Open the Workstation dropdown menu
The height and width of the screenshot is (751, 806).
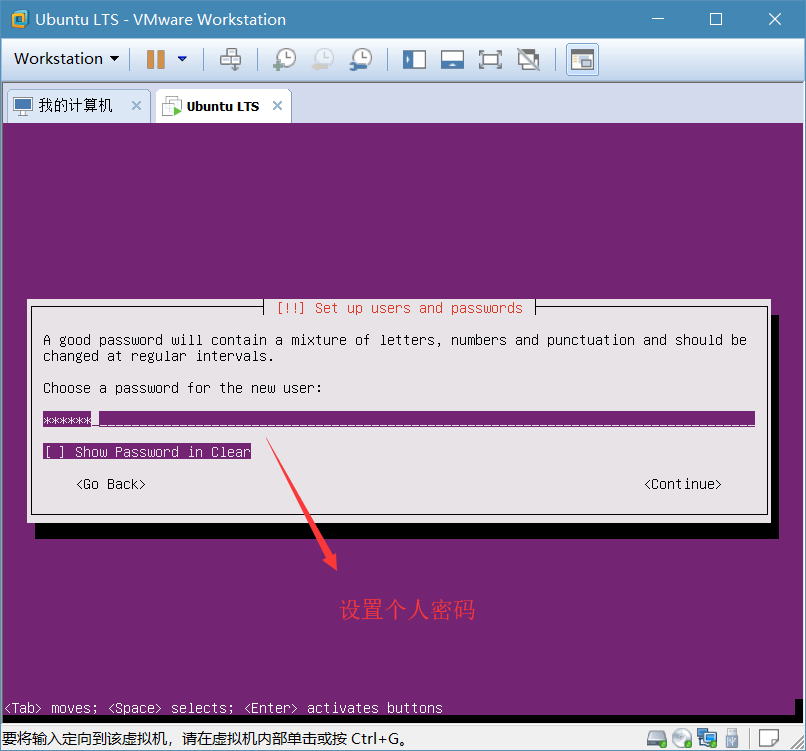pos(66,59)
